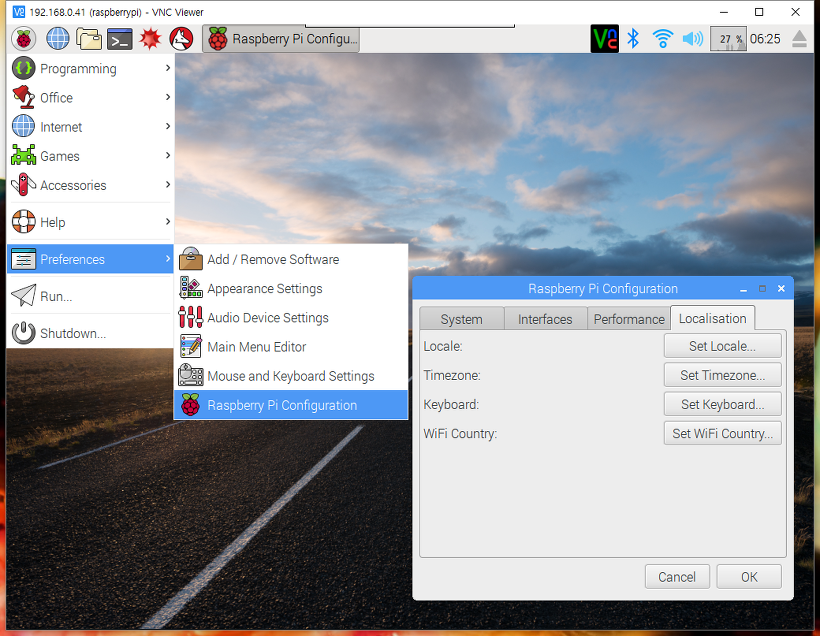Choose Run... from the main menu
The height and width of the screenshot is (636, 820).
tap(90, 296)
